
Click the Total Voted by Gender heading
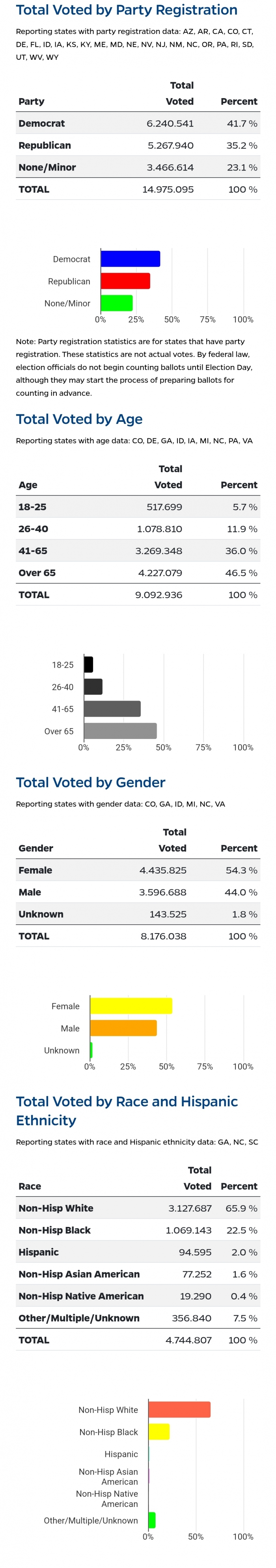pyautogui.click(x=91, y=782)
